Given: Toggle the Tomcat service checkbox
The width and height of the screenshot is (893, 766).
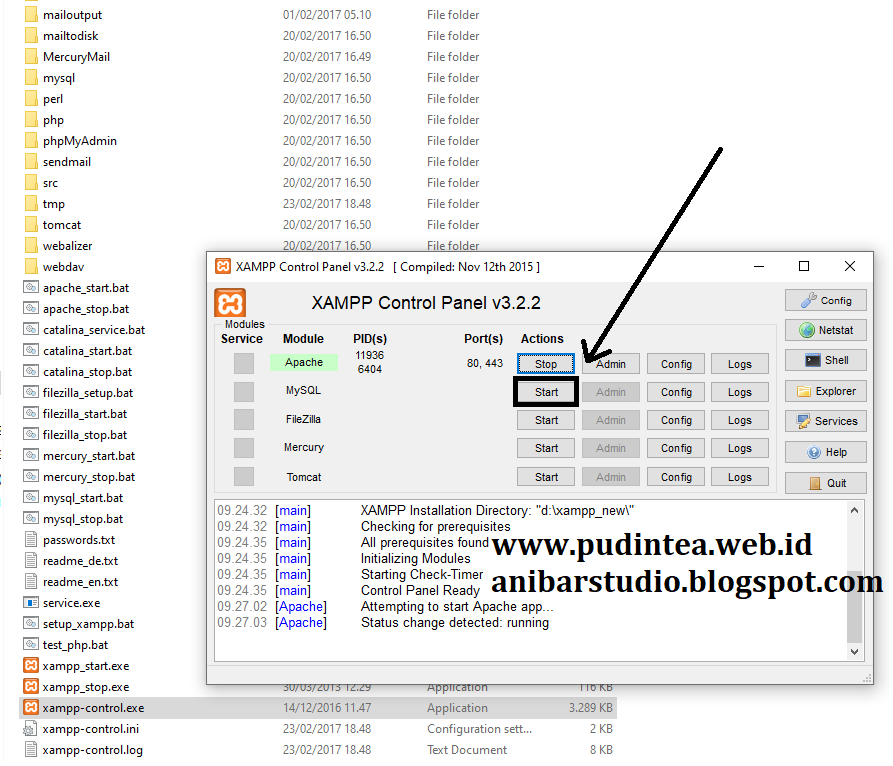Looking at the screenshot, I should [x=244, y=477].
